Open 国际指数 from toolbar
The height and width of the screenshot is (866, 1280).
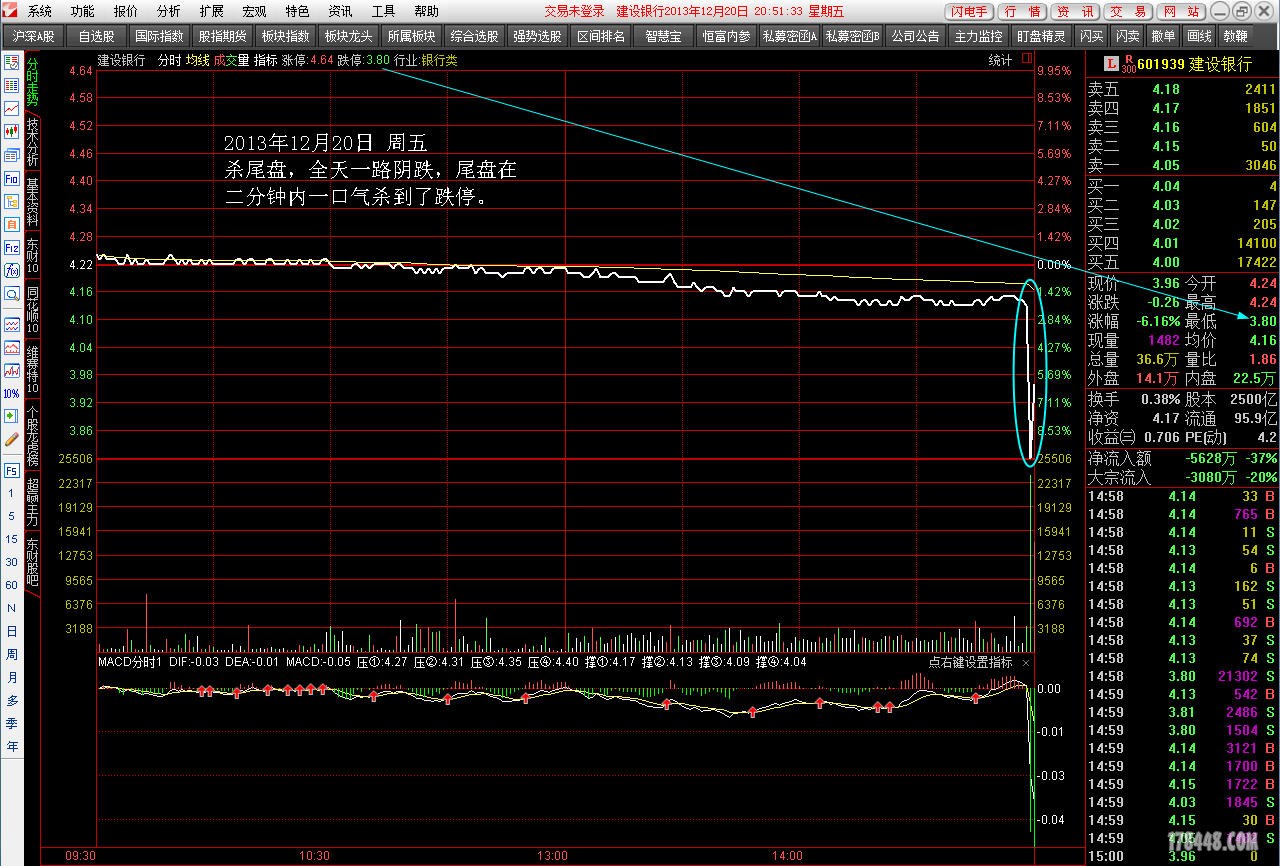[158, 35]
